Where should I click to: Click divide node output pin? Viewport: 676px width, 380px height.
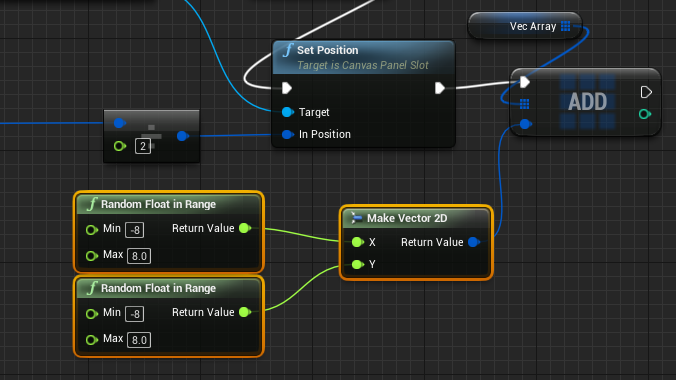(x=182, y=136)
